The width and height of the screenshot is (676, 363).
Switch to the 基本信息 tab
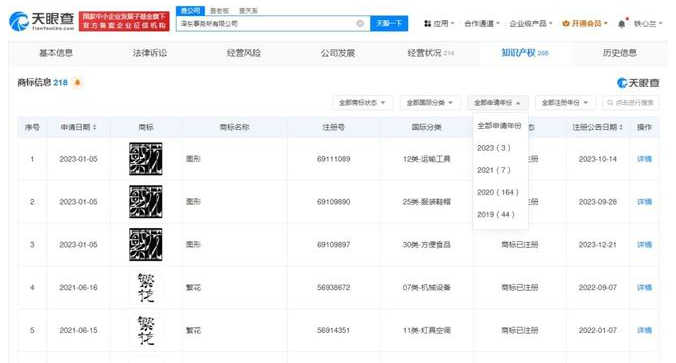pyautogui.click(x=56, y=53)
